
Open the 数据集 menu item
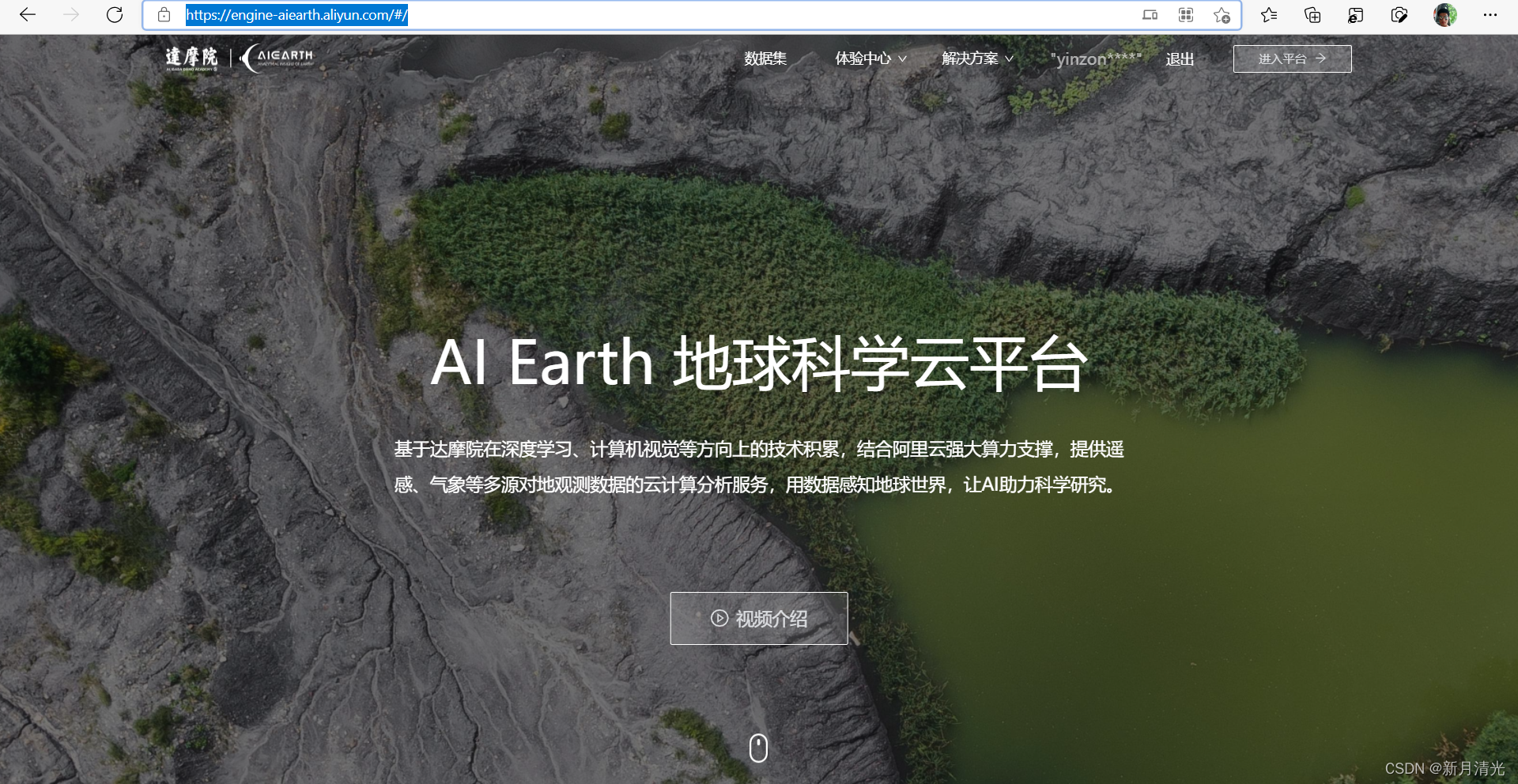765,58
